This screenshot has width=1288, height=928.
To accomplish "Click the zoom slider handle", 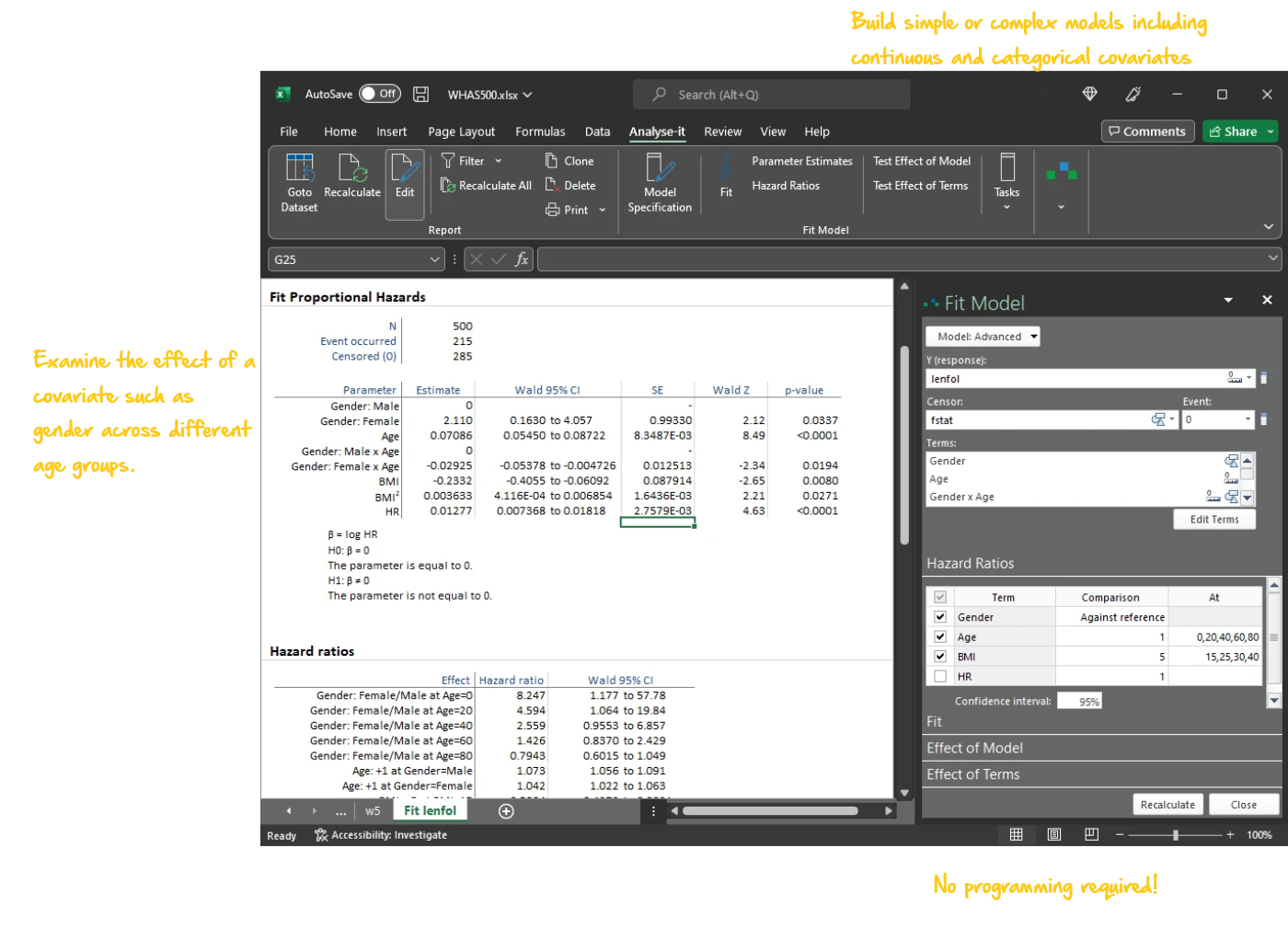I will 1176,835.
